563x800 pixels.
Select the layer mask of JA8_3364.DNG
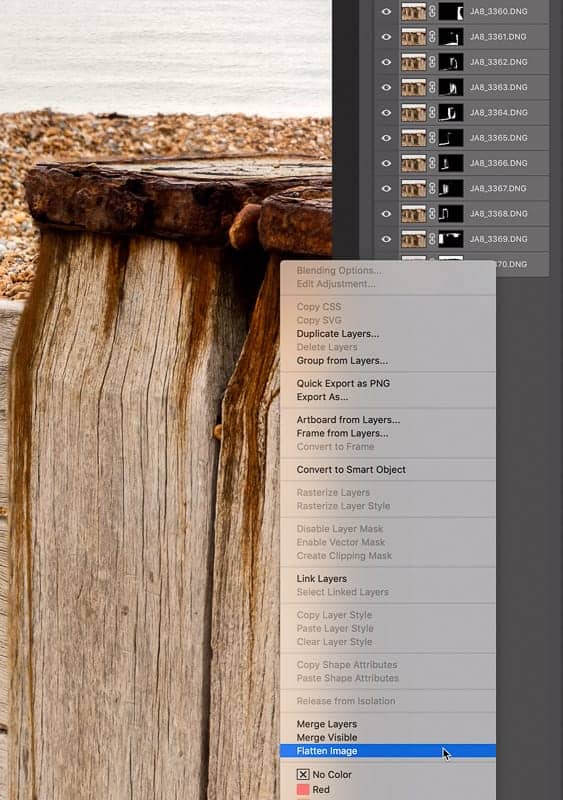[451, 112]
